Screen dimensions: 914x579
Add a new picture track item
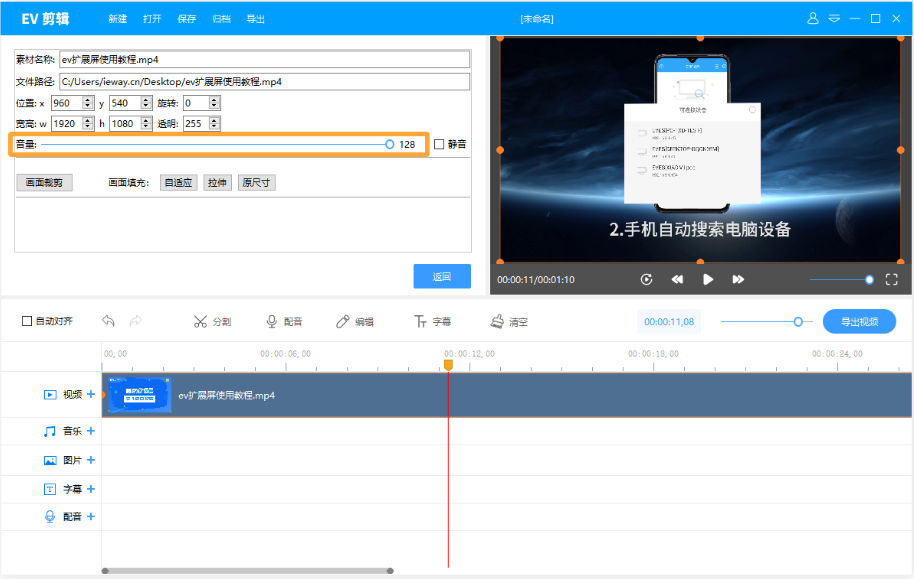[x=91, y=460]
